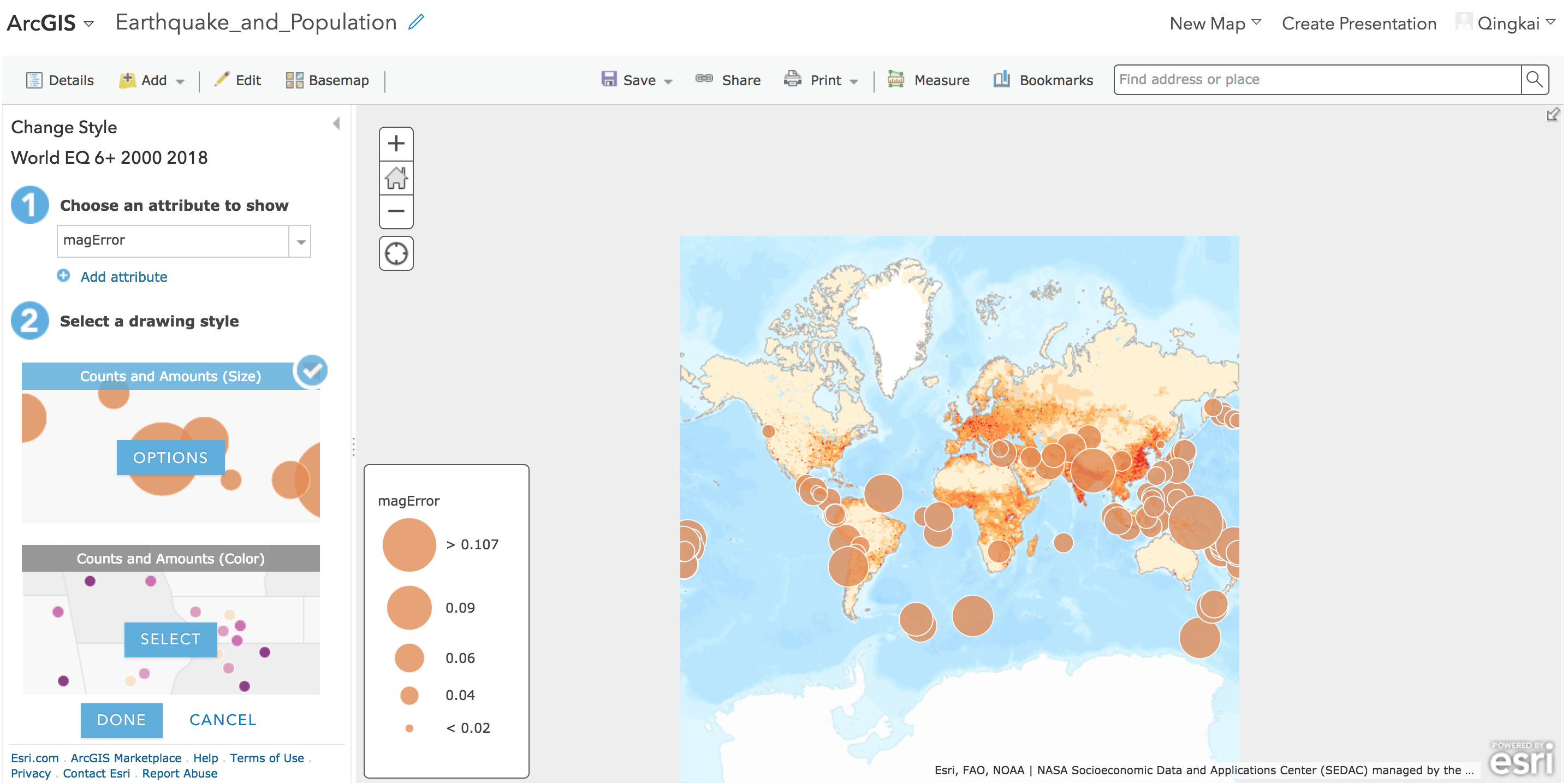
Task: Click the default extent home icon
Action: coord(396,179)
